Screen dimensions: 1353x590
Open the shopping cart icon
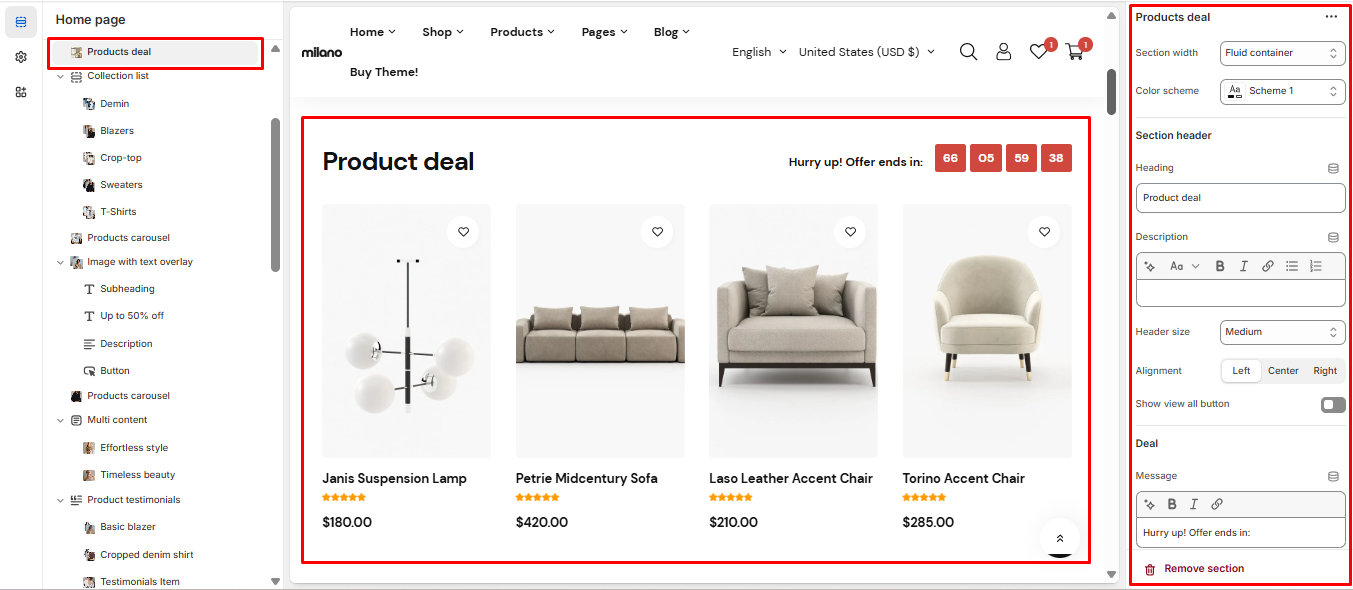pyautogui.click(x=1075, y=52)
